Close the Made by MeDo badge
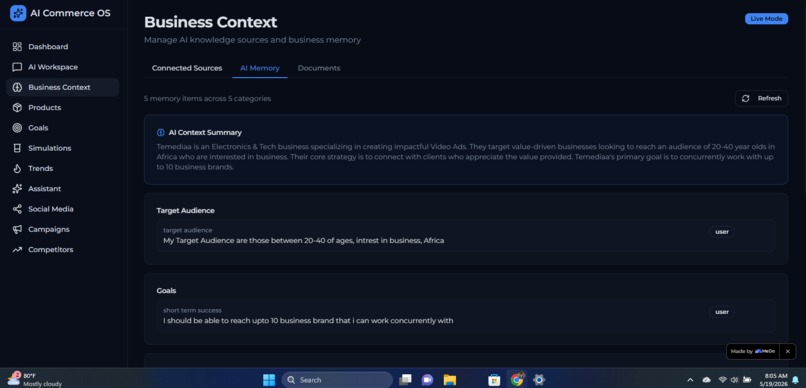The height and width of the screenshot is (388, 806). pyautogui.click(x=787, y=352)
